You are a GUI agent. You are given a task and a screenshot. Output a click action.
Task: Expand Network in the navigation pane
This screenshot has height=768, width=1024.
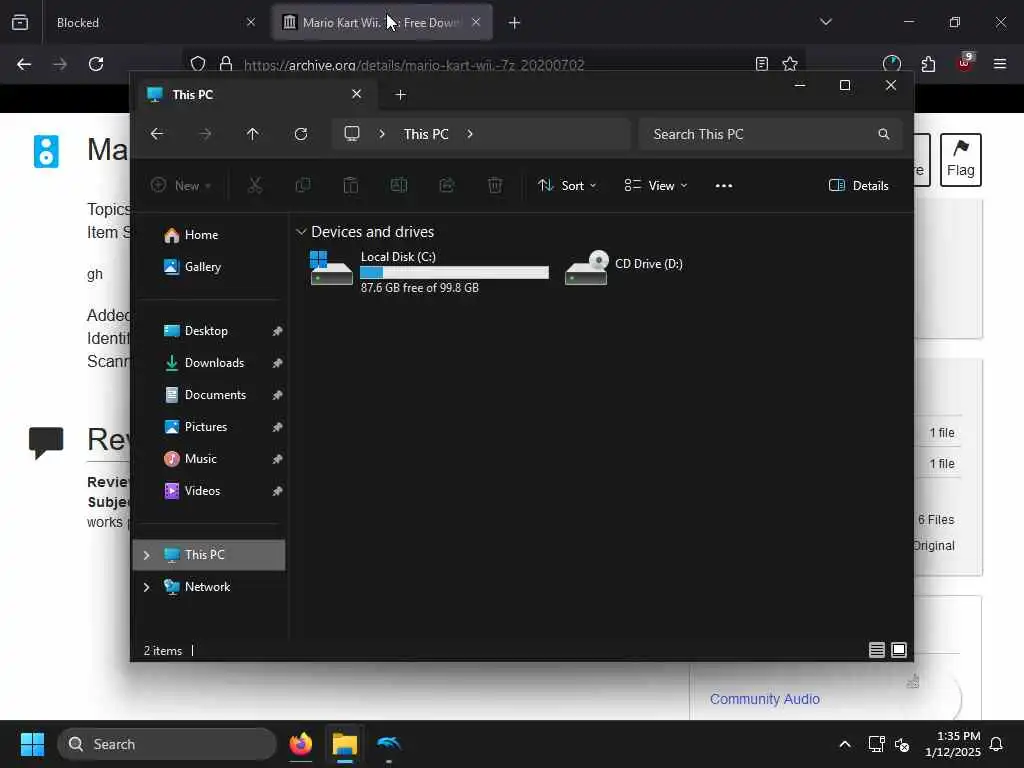pyautogui.click(x=146, y=587)
